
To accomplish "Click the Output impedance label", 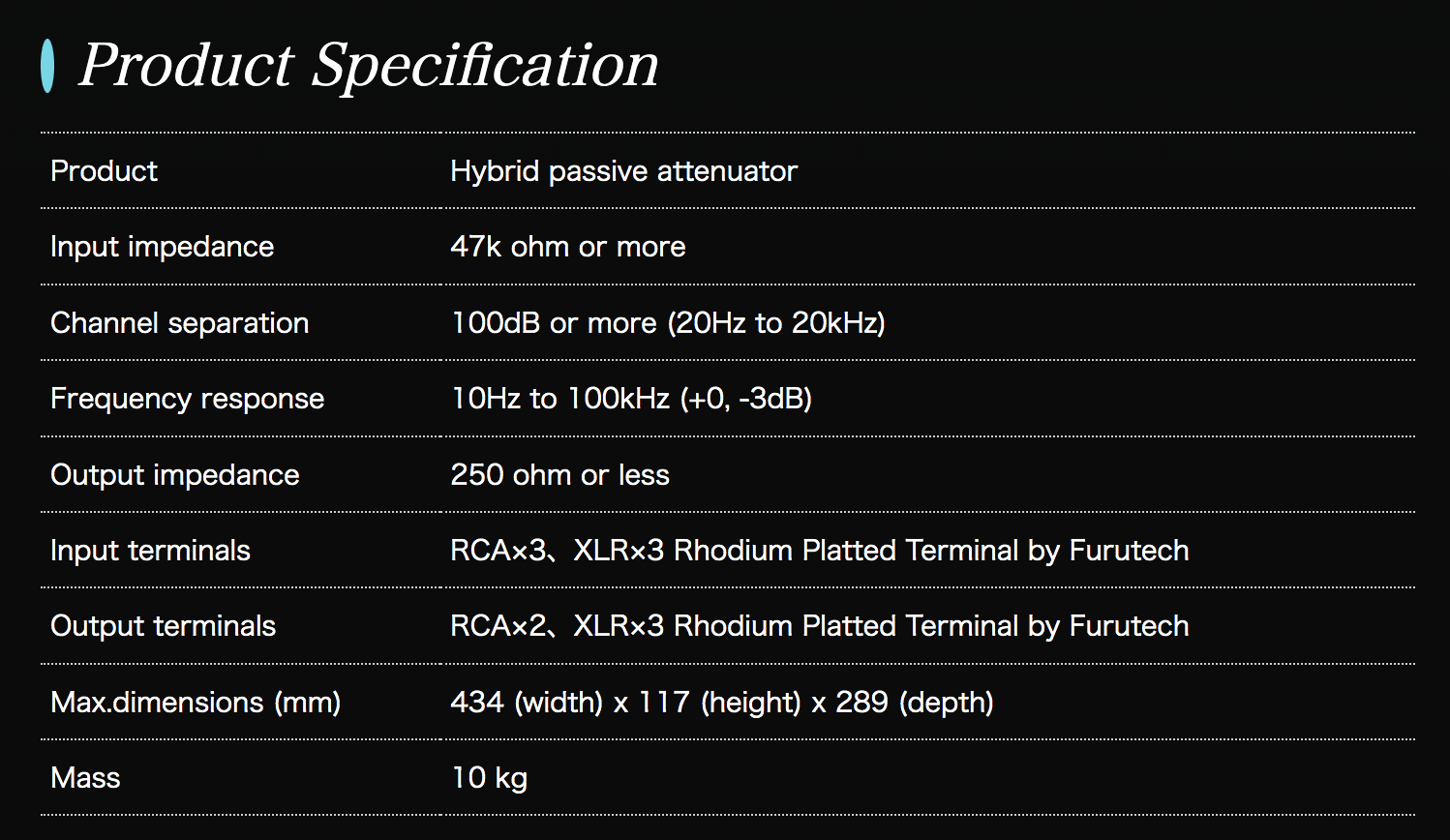I will click(174, 475).
